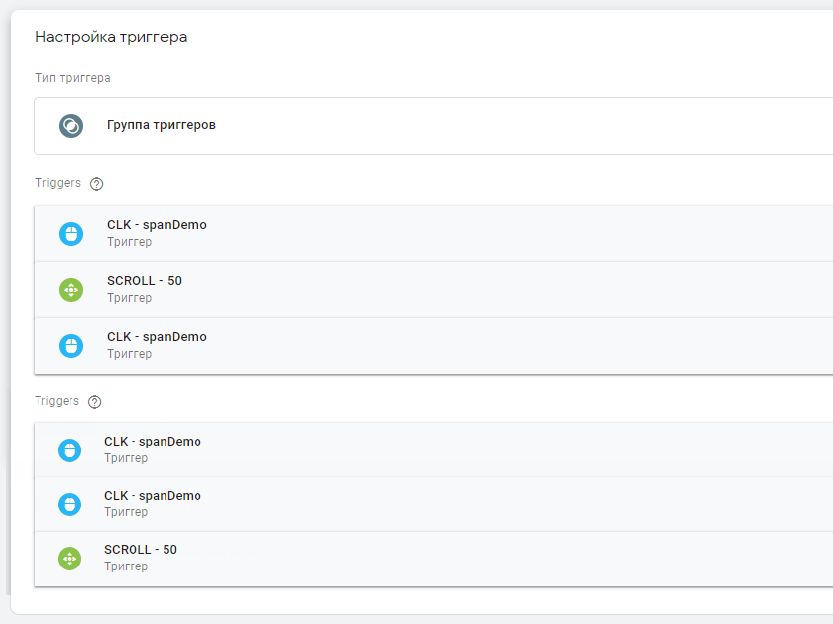Image resolution: width=833 pixels, height=624 pixels.
Task: Open SCROLL - 50 in the lower Triggers list
Action: click(141, 549)
